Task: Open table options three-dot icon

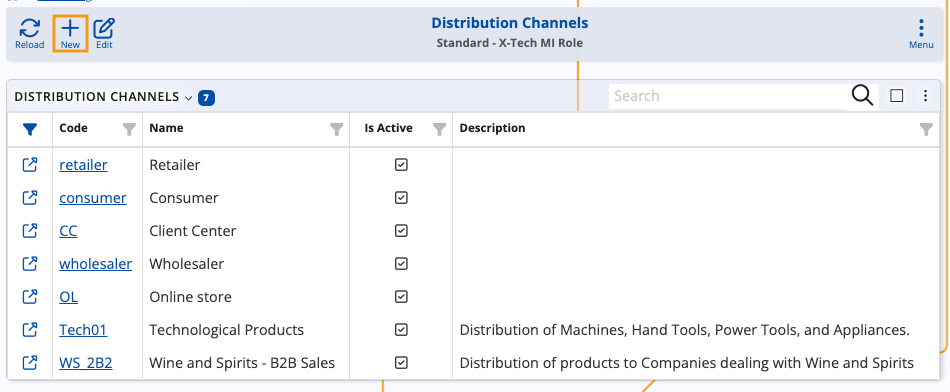Action: click(x=925, y=96)
